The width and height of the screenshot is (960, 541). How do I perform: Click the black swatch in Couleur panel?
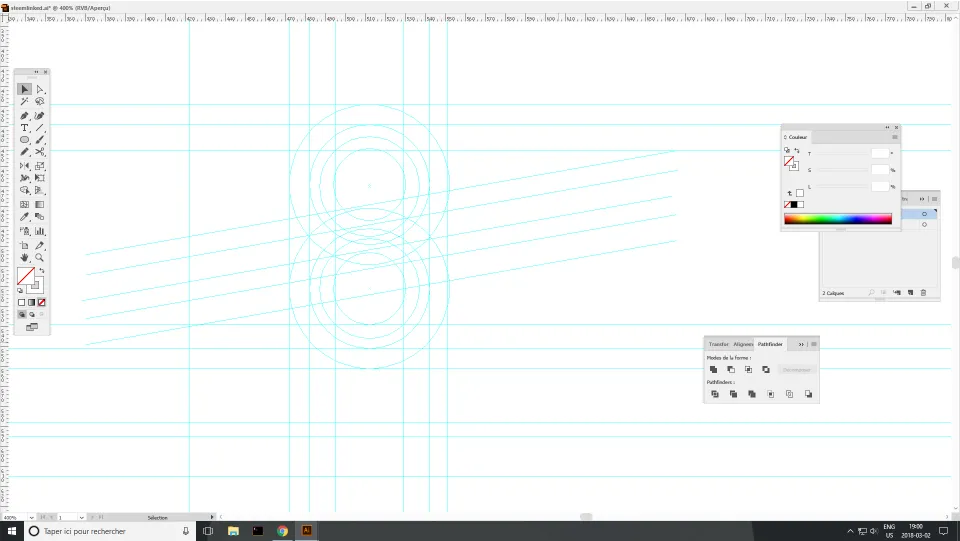tap(794, 204)
